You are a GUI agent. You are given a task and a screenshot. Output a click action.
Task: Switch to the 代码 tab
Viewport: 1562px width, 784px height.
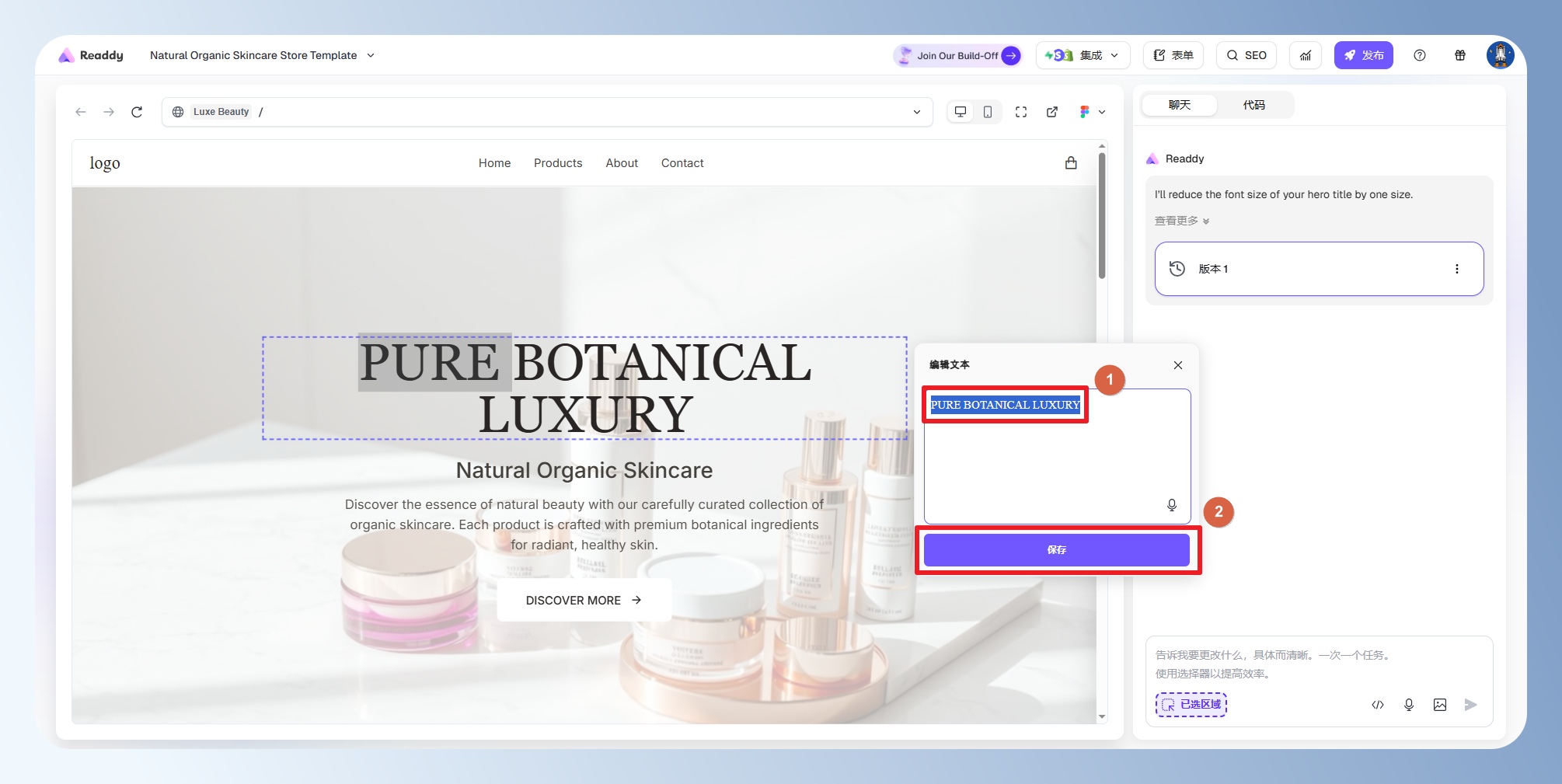pos(1253,105)
